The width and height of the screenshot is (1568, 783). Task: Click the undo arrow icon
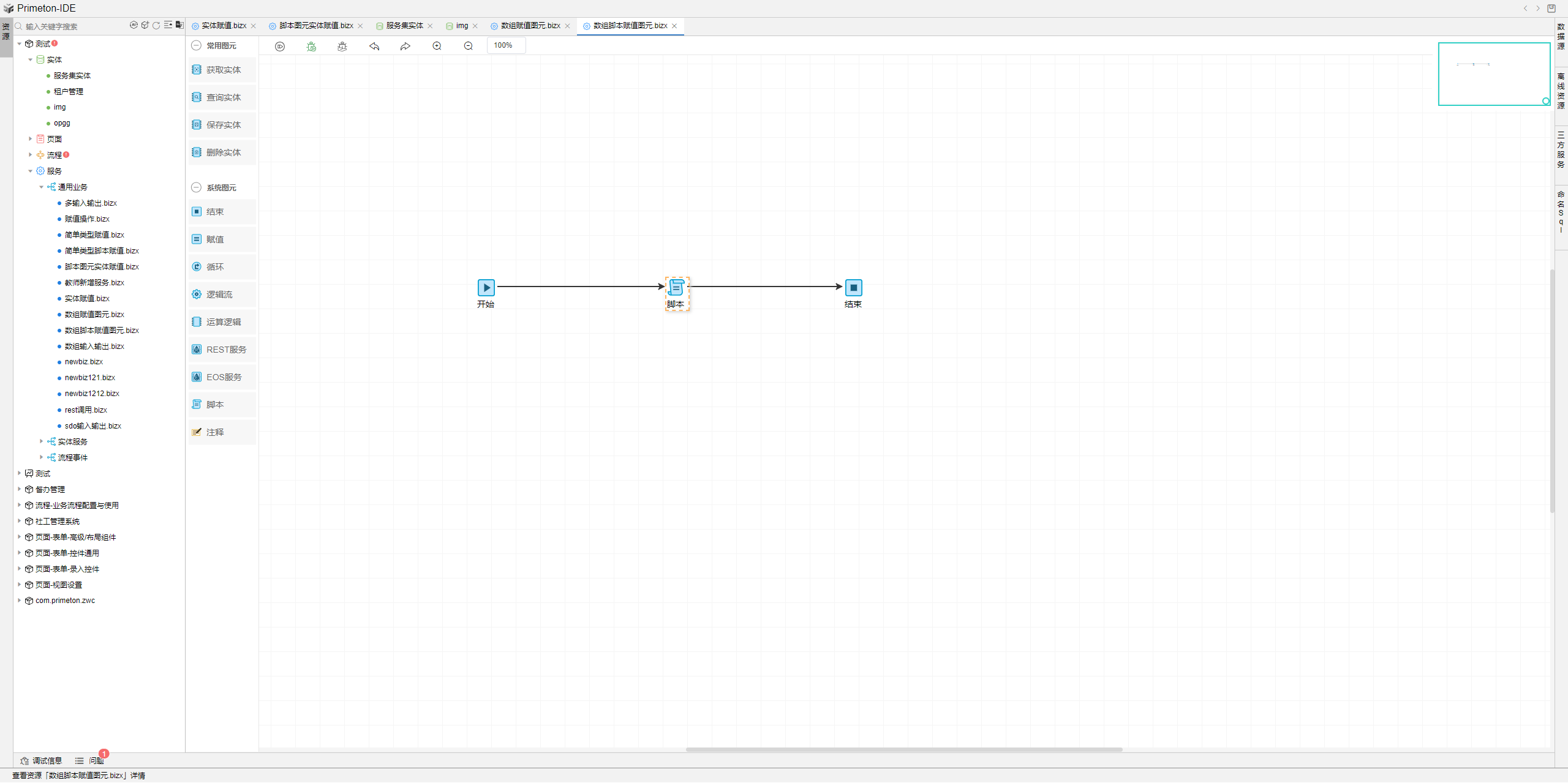coord(374,47)
